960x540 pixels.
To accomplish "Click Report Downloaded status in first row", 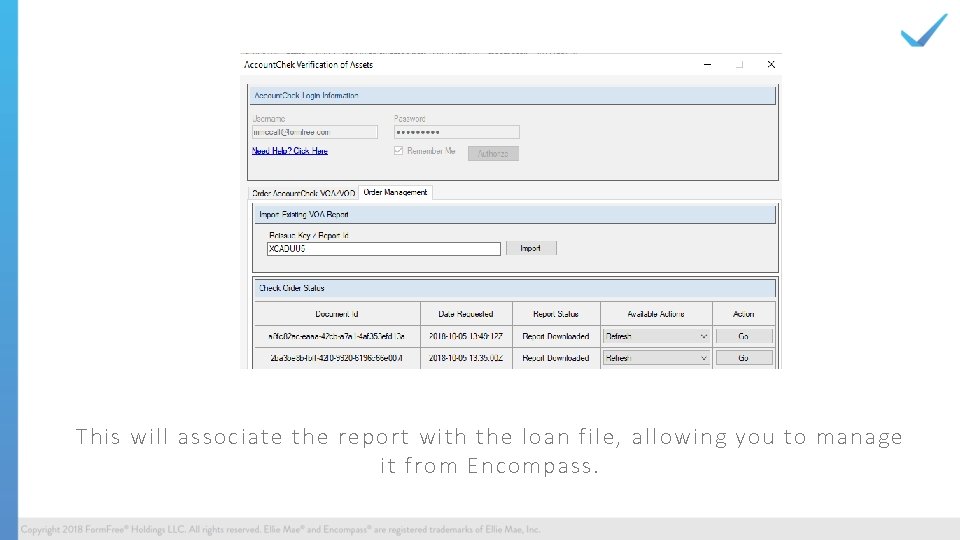I will coord(556,336).
